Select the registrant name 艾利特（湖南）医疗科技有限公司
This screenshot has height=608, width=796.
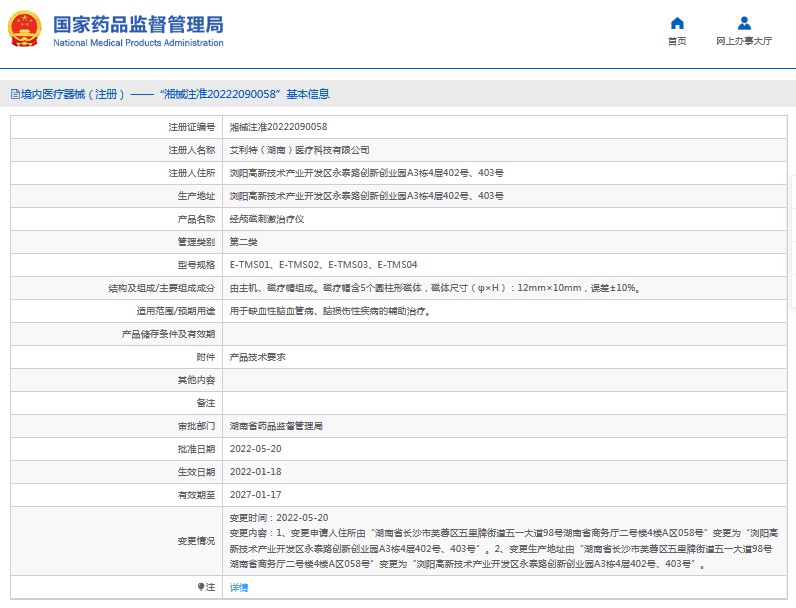300,150
